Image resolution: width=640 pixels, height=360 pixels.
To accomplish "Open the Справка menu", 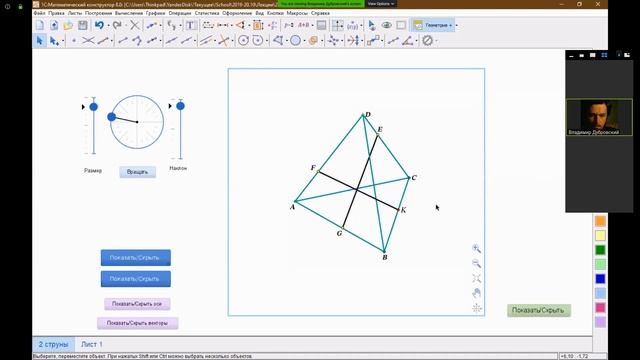I will pos(320,13).
